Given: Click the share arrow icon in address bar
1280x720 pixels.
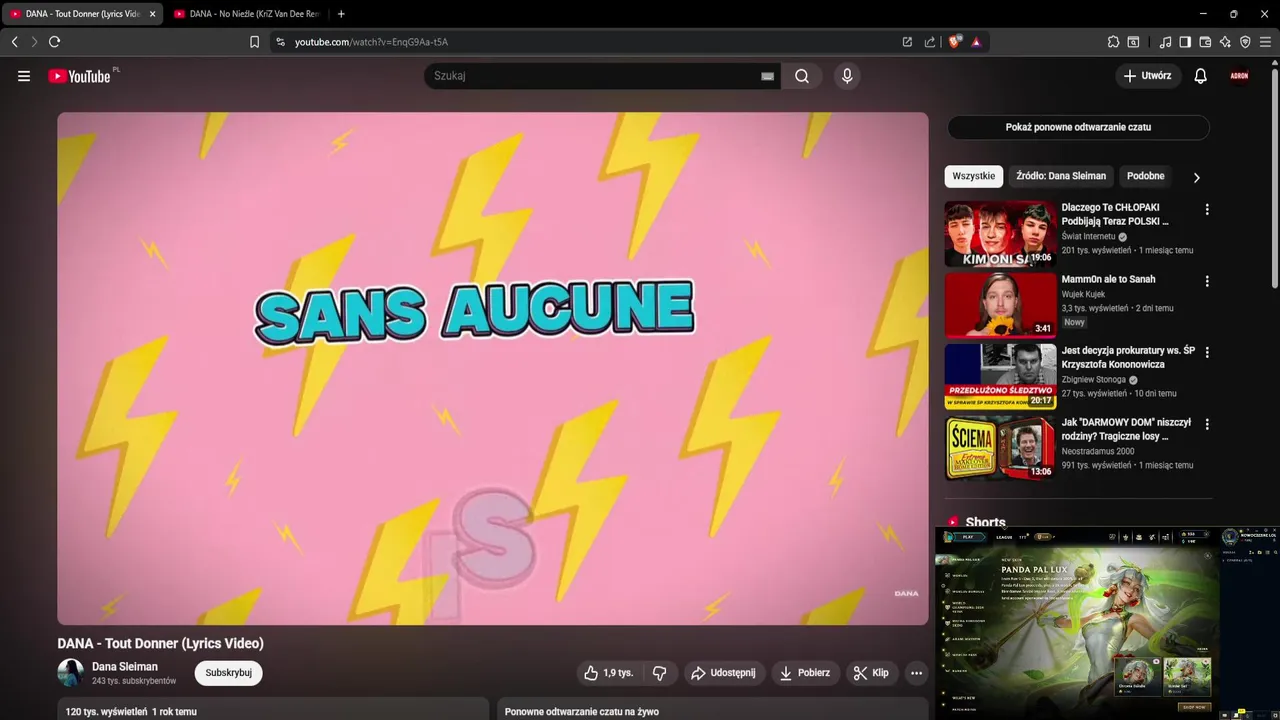Looking at the screenshot, I should (x=930, y=42).
